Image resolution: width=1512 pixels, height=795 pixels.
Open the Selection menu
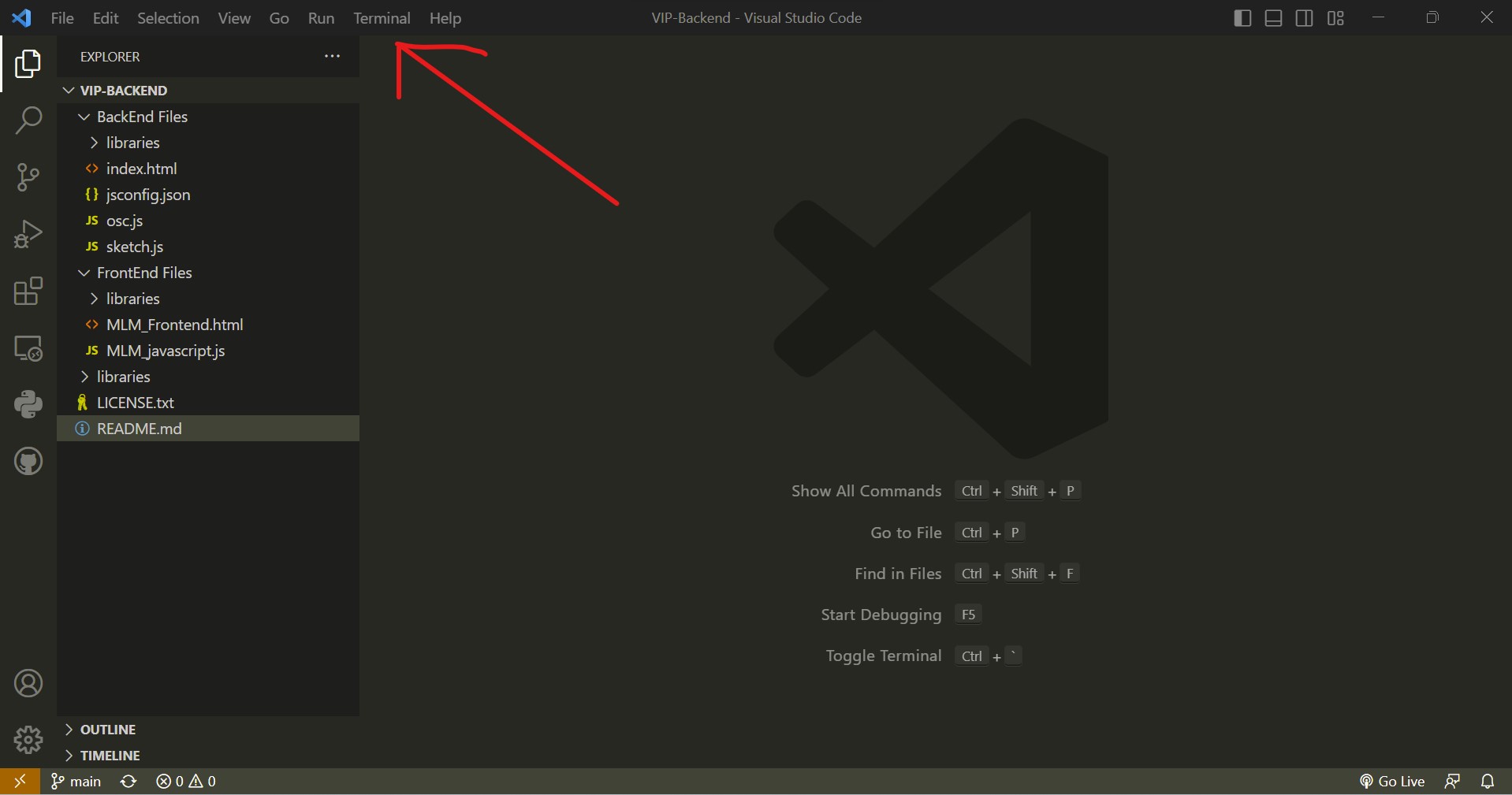168,18
